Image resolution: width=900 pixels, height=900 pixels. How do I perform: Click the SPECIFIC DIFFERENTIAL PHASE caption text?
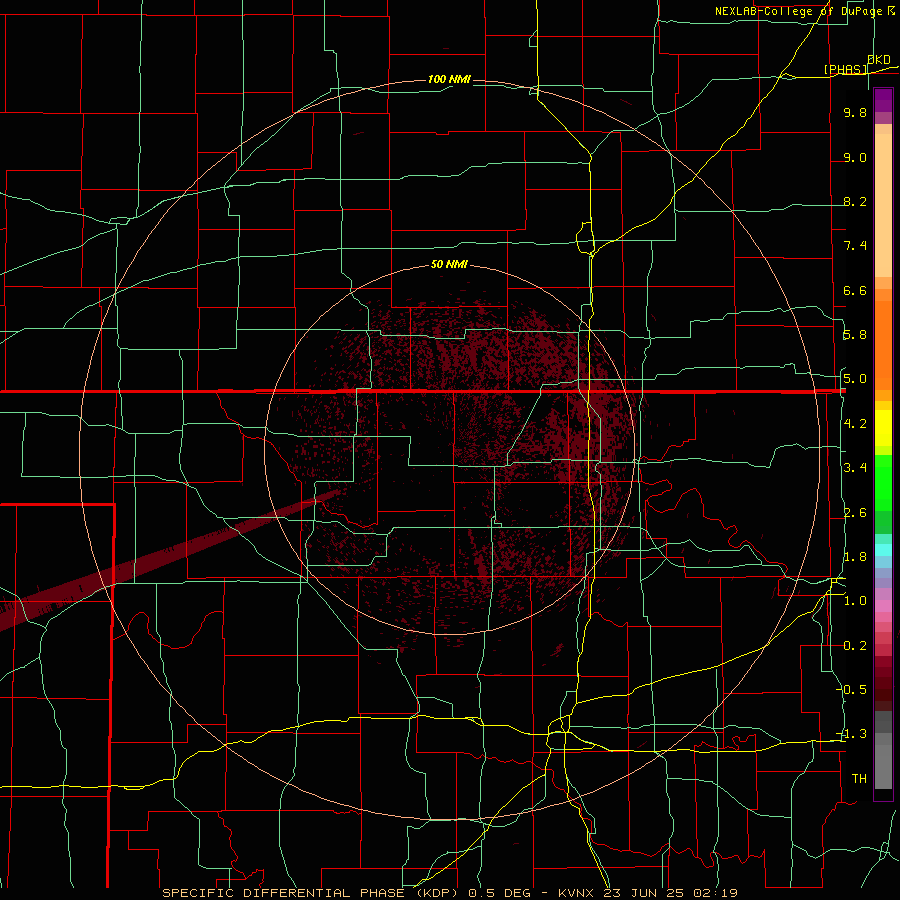[x=285, y=893]
